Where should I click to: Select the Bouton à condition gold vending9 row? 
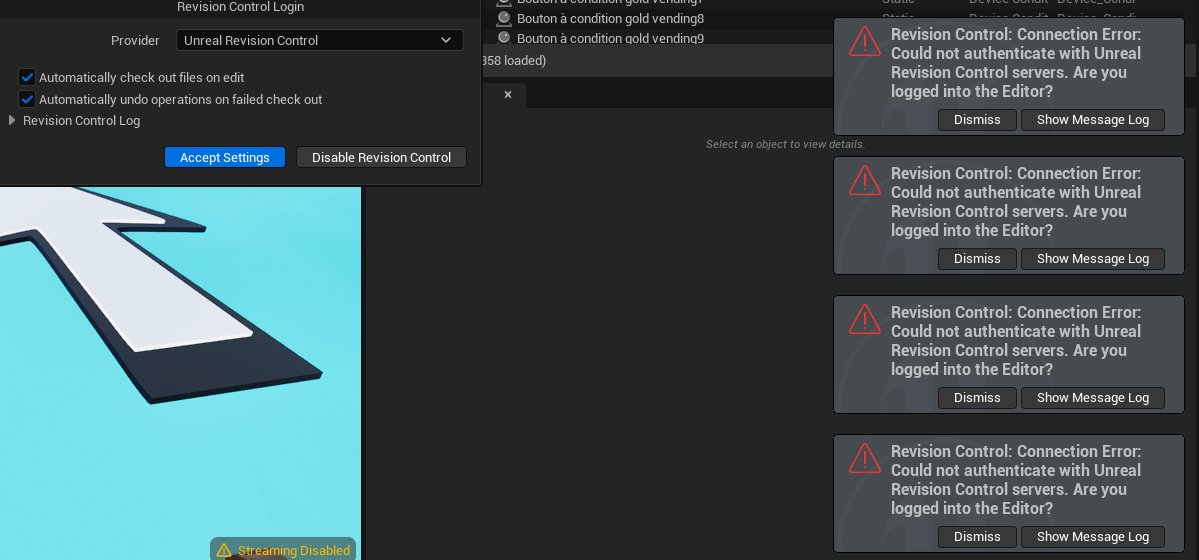point(610,37)
